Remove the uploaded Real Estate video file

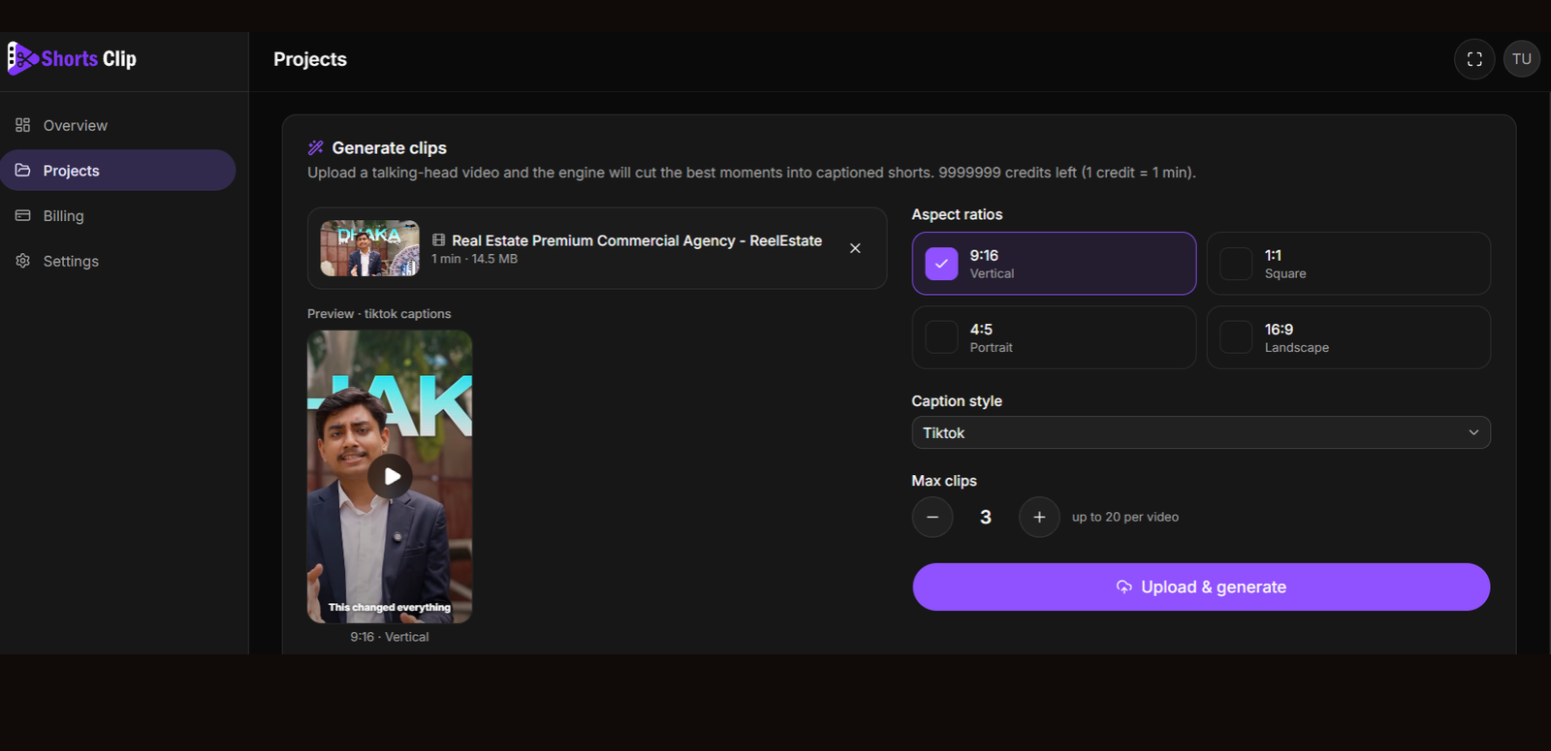855,248
